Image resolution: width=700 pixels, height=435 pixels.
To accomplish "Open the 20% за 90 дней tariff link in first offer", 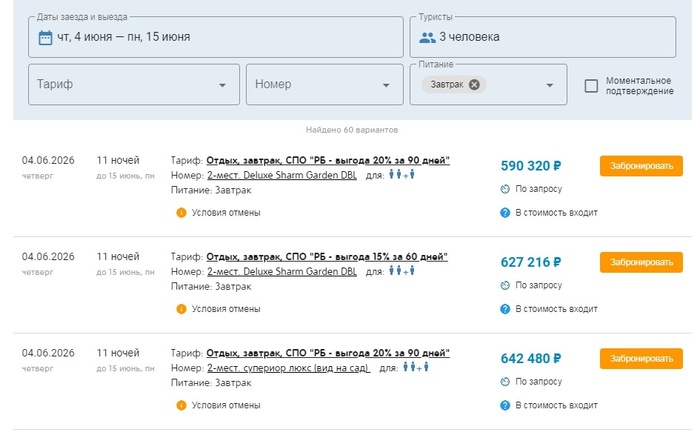I will [x=328, y=160].
